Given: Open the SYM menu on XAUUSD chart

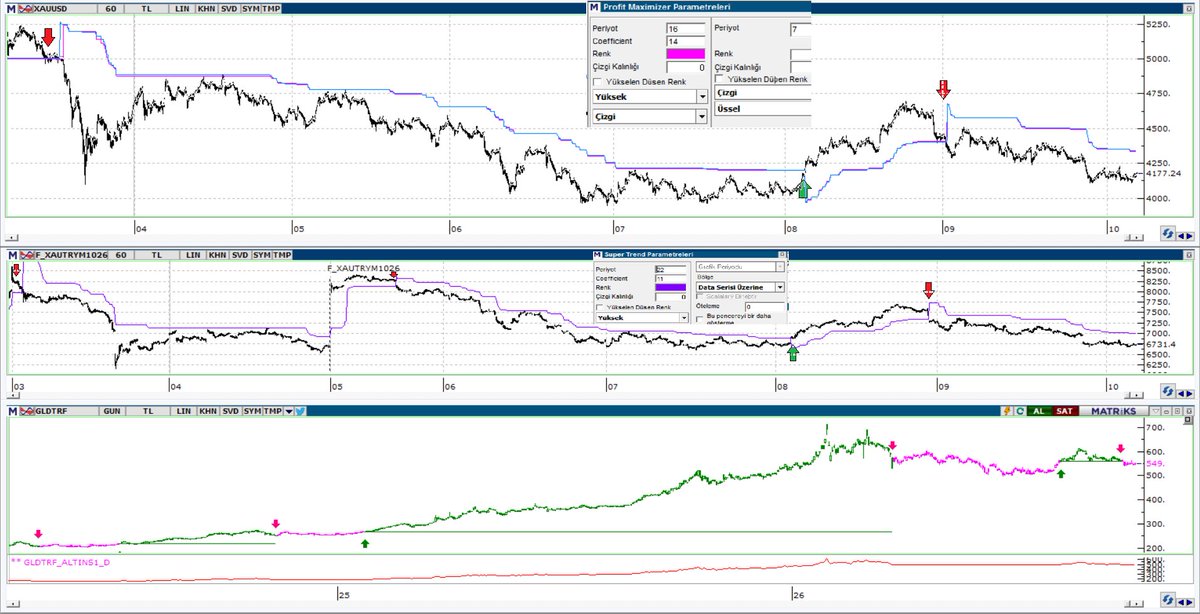Looking at the screenshot, I should coord(251,9).
